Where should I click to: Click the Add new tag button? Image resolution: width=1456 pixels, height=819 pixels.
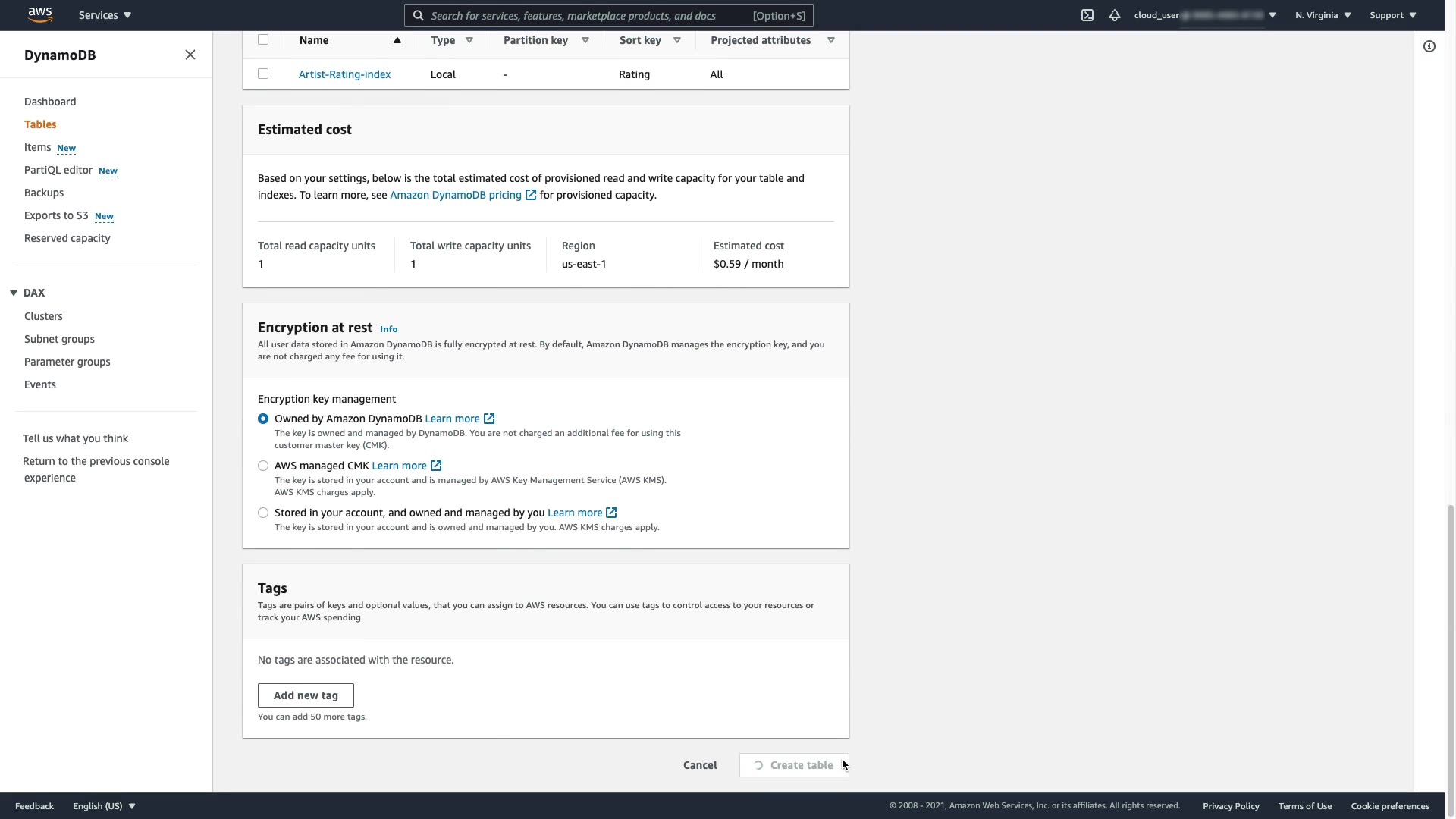pyautogui.click(x=306, y=695)
